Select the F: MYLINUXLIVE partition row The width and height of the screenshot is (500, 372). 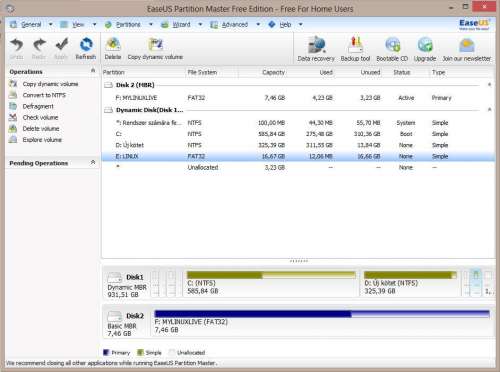click(x=298, y=98)
